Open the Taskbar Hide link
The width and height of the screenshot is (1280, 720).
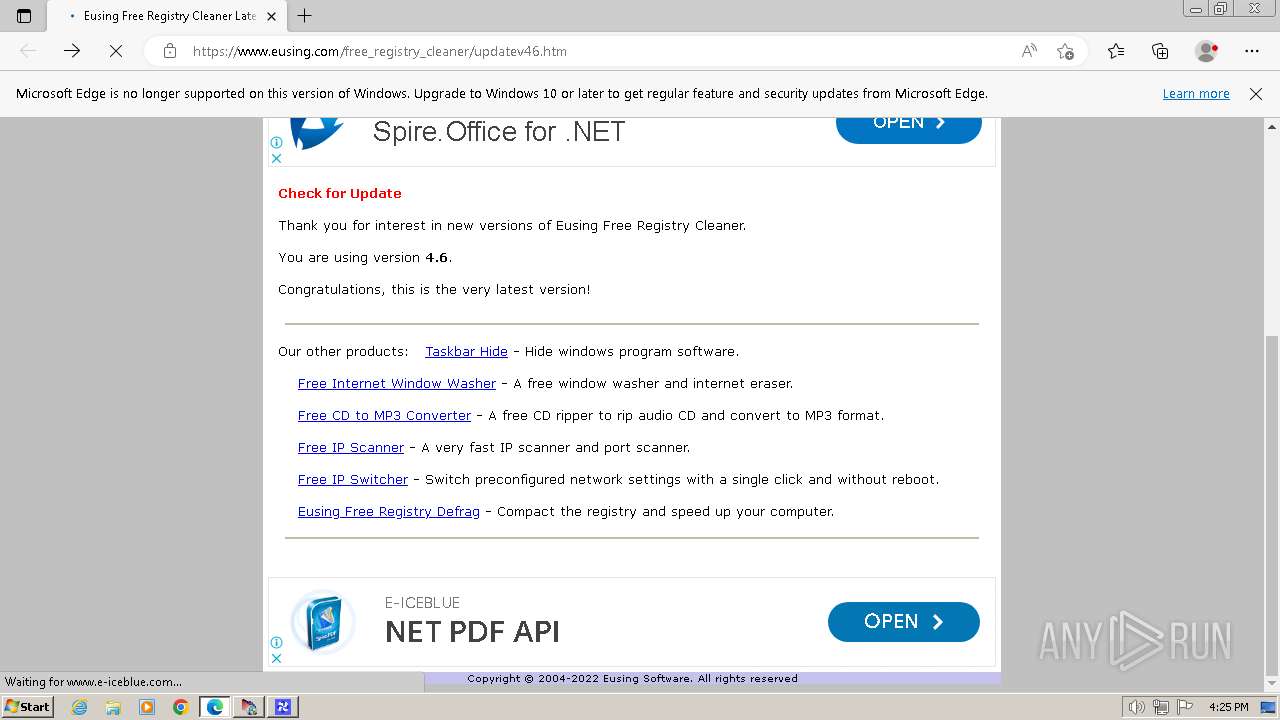pos(466,352)
